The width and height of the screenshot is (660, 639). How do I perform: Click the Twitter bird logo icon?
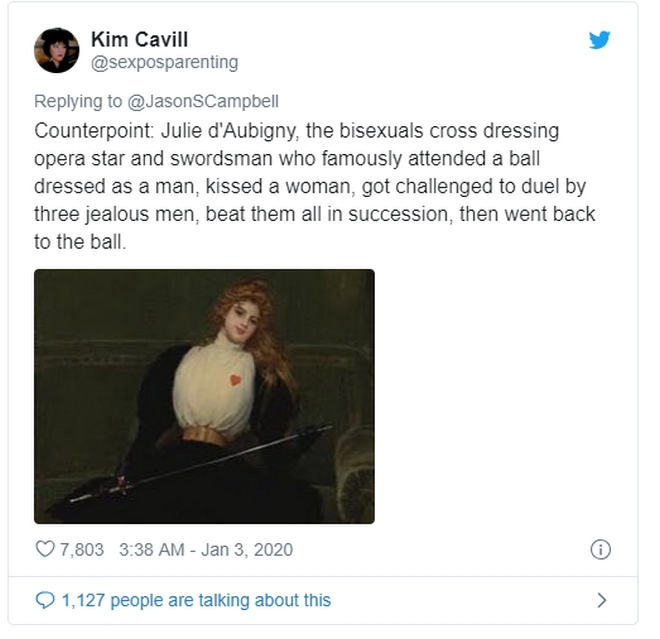coord(599,40)
